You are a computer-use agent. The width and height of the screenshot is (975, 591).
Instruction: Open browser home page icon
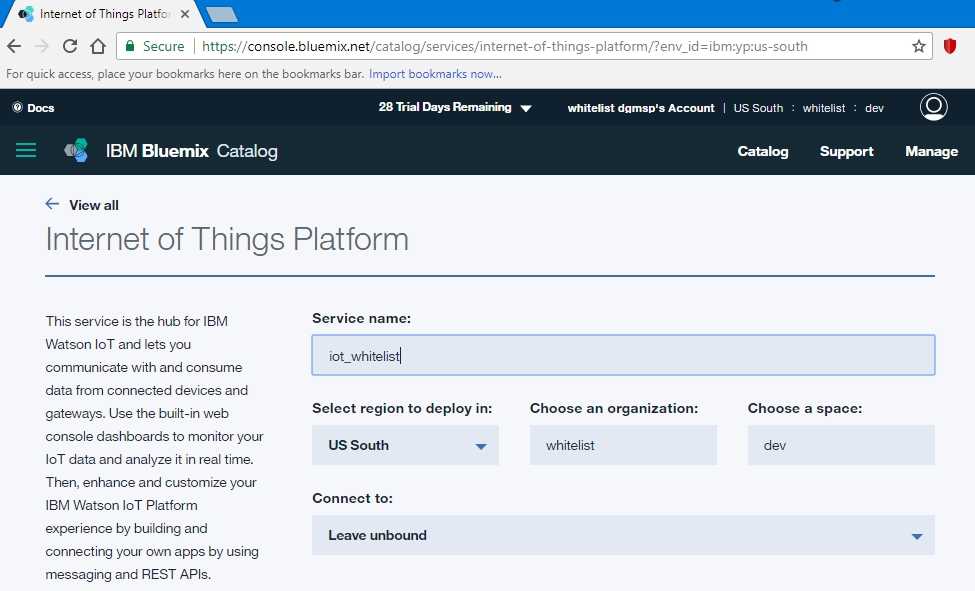pyautogui.click(x=98, y=46)
